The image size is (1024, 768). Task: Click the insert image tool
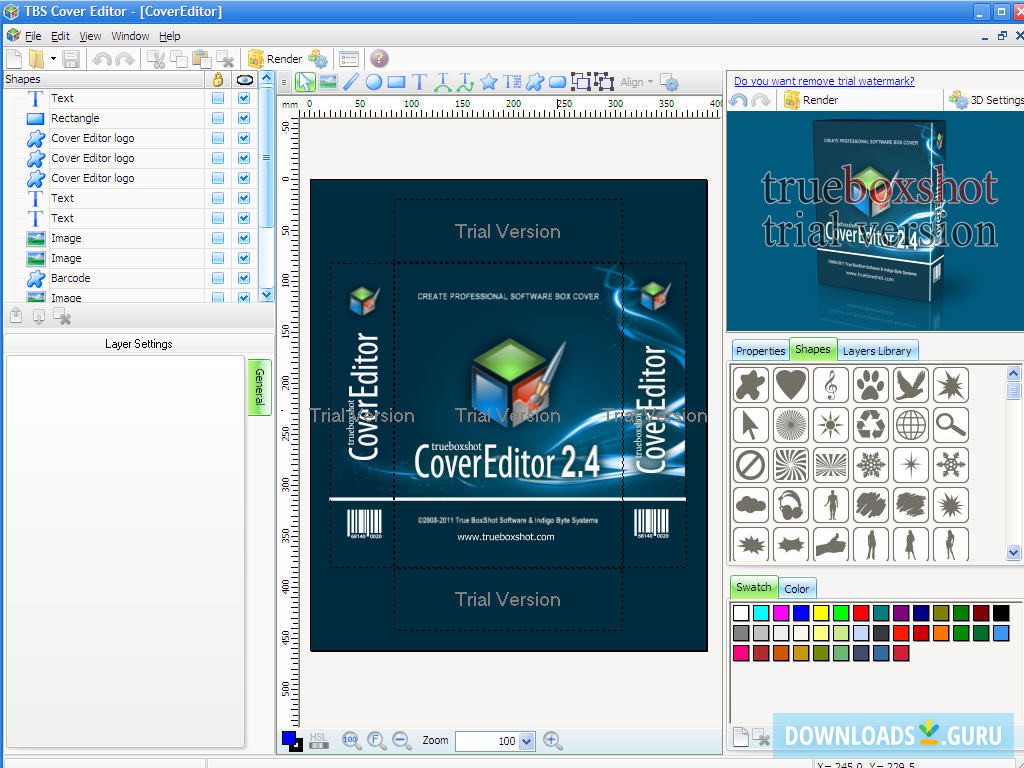328,82
